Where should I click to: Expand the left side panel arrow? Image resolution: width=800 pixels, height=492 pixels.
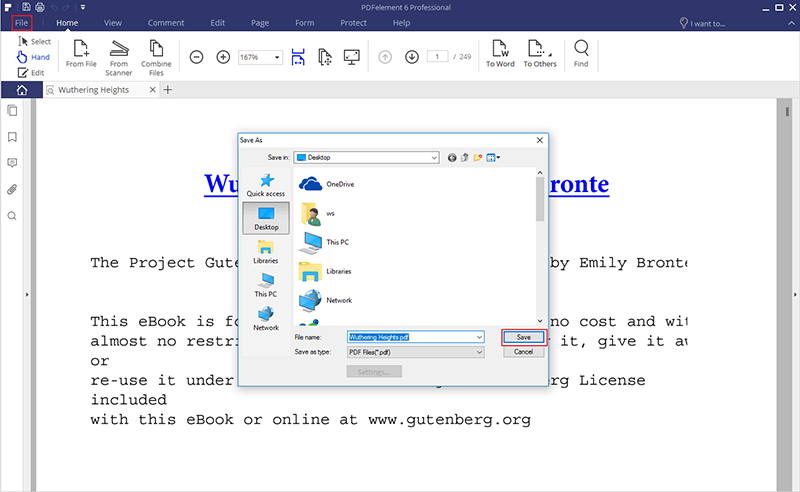click(27, 294)
